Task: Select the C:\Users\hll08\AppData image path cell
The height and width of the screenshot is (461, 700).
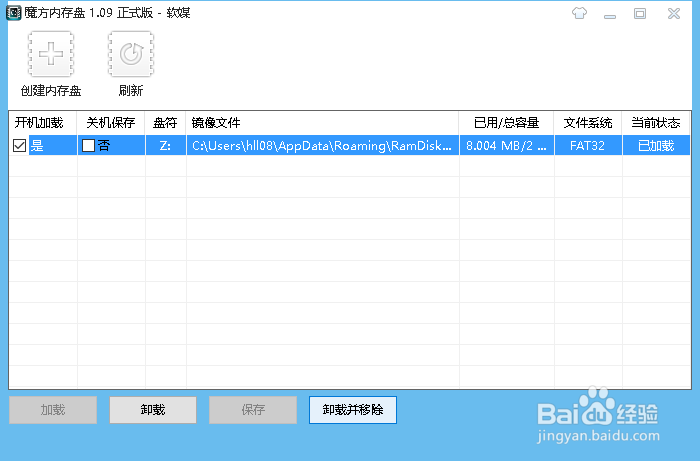Action: click(323, 145)
